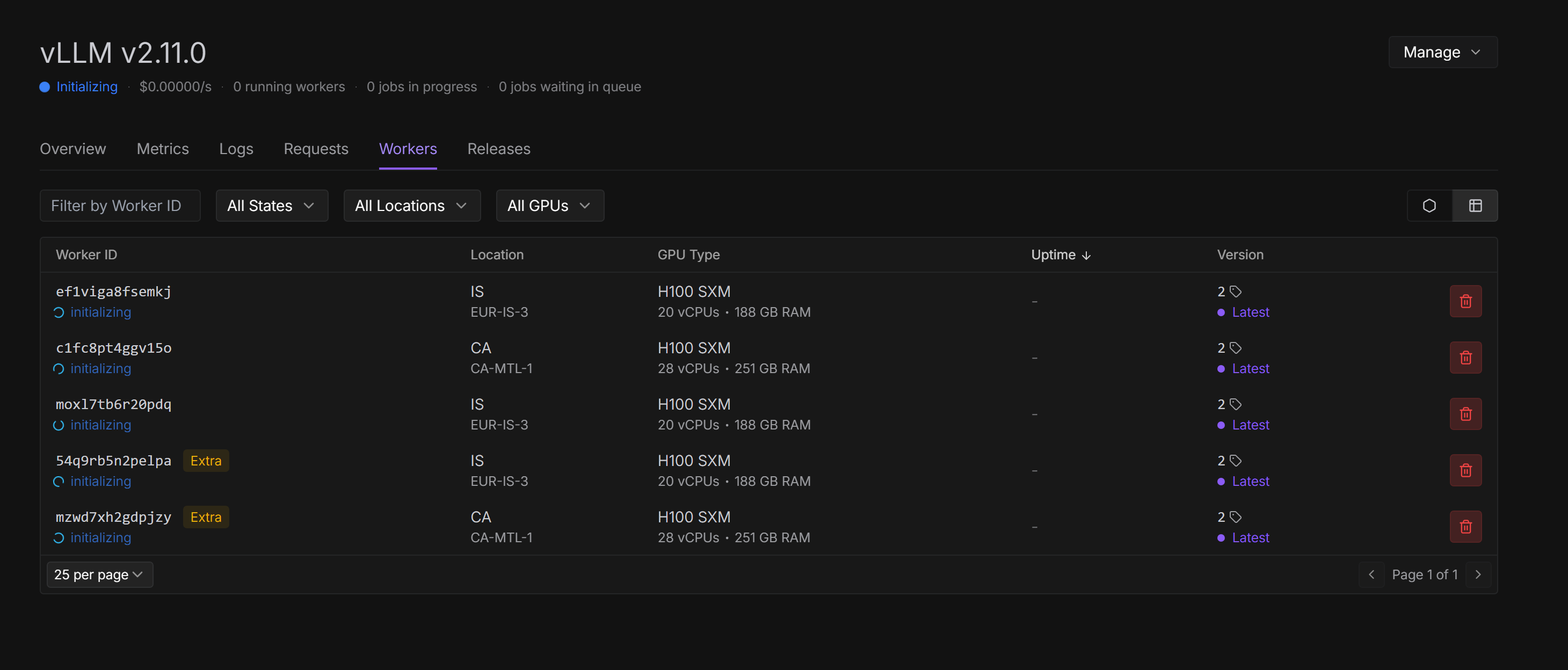Click version tag icon in first worker row
This screenshot has width=1568, height=670.
click(x=1235, y=292)
